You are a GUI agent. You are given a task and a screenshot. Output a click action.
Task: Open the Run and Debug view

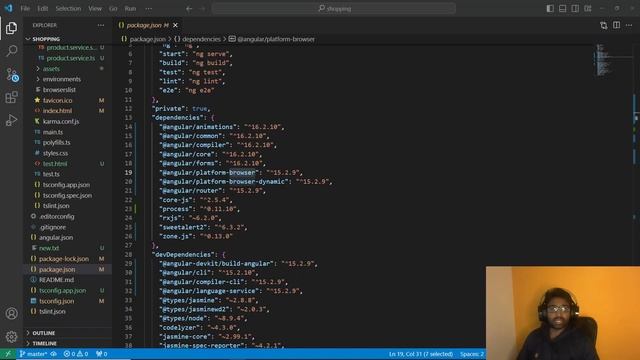[11, 120]
